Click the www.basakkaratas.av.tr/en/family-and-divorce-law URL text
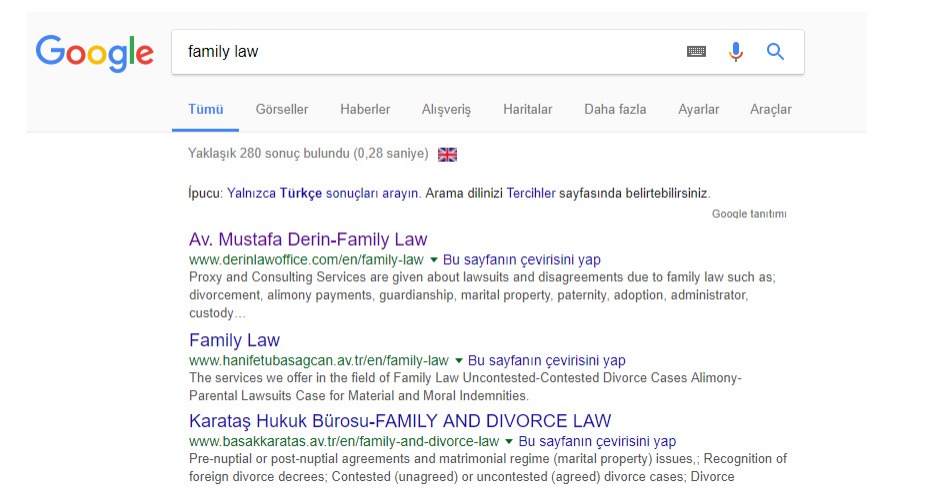This screenshot has height=499, width=930. (344, 441)
